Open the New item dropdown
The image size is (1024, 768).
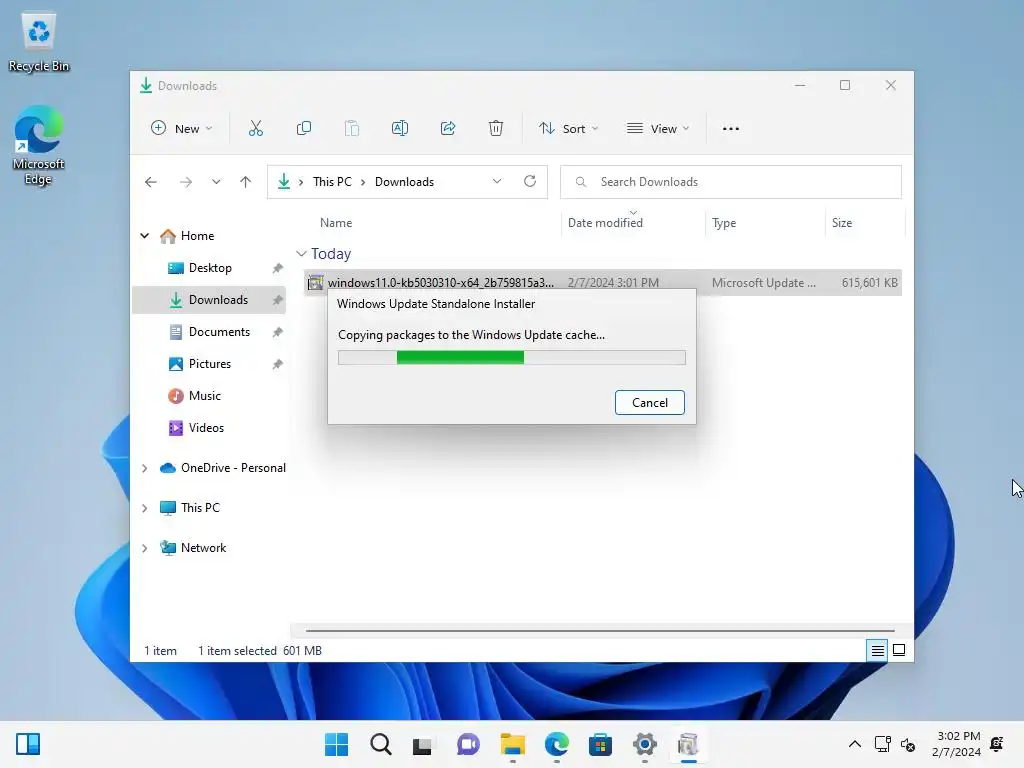coord(182,129)
